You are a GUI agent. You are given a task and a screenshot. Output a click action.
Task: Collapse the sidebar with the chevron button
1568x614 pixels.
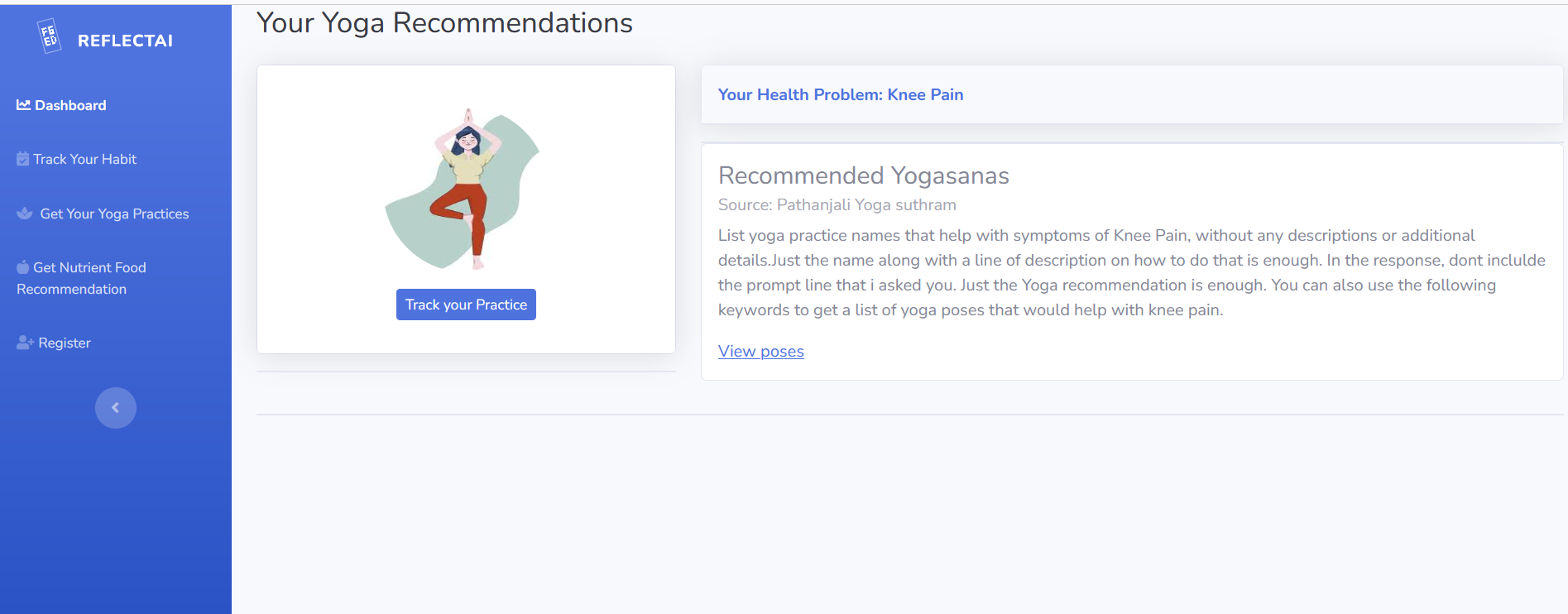(x=116, y=408)
